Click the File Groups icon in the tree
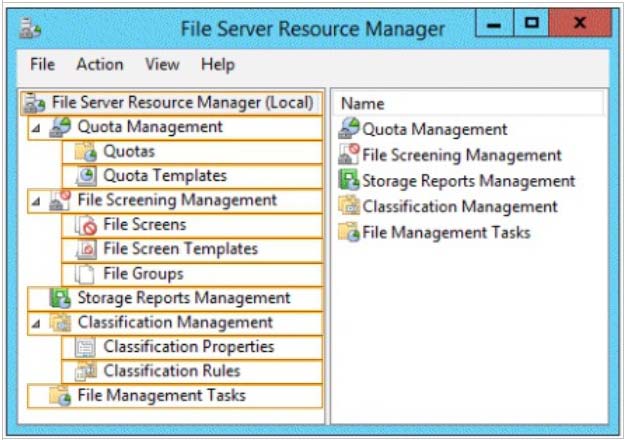The image size is (625, 440). click(x=85, y=274)
